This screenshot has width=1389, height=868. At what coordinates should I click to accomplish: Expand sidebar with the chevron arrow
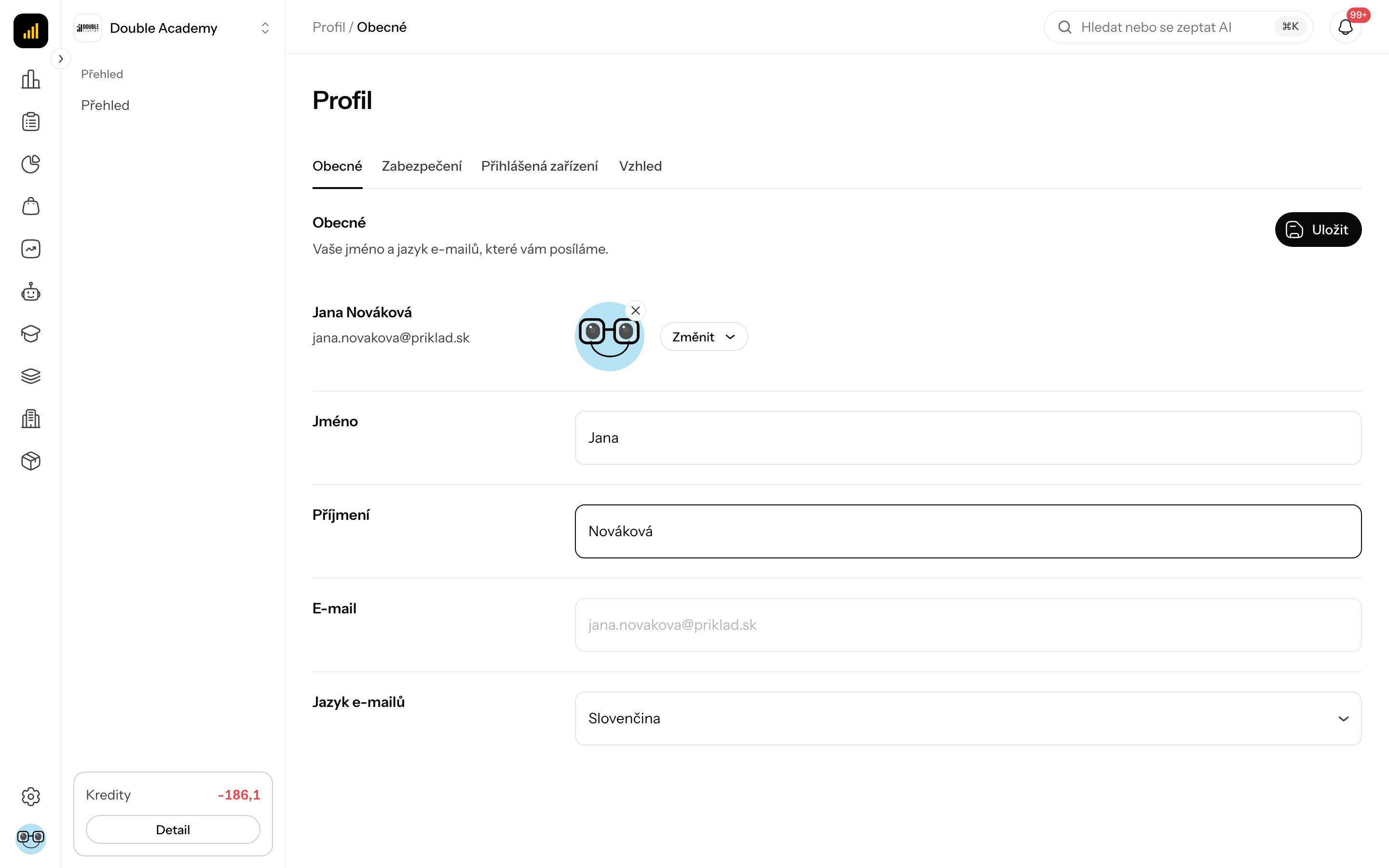coord(61,59)
